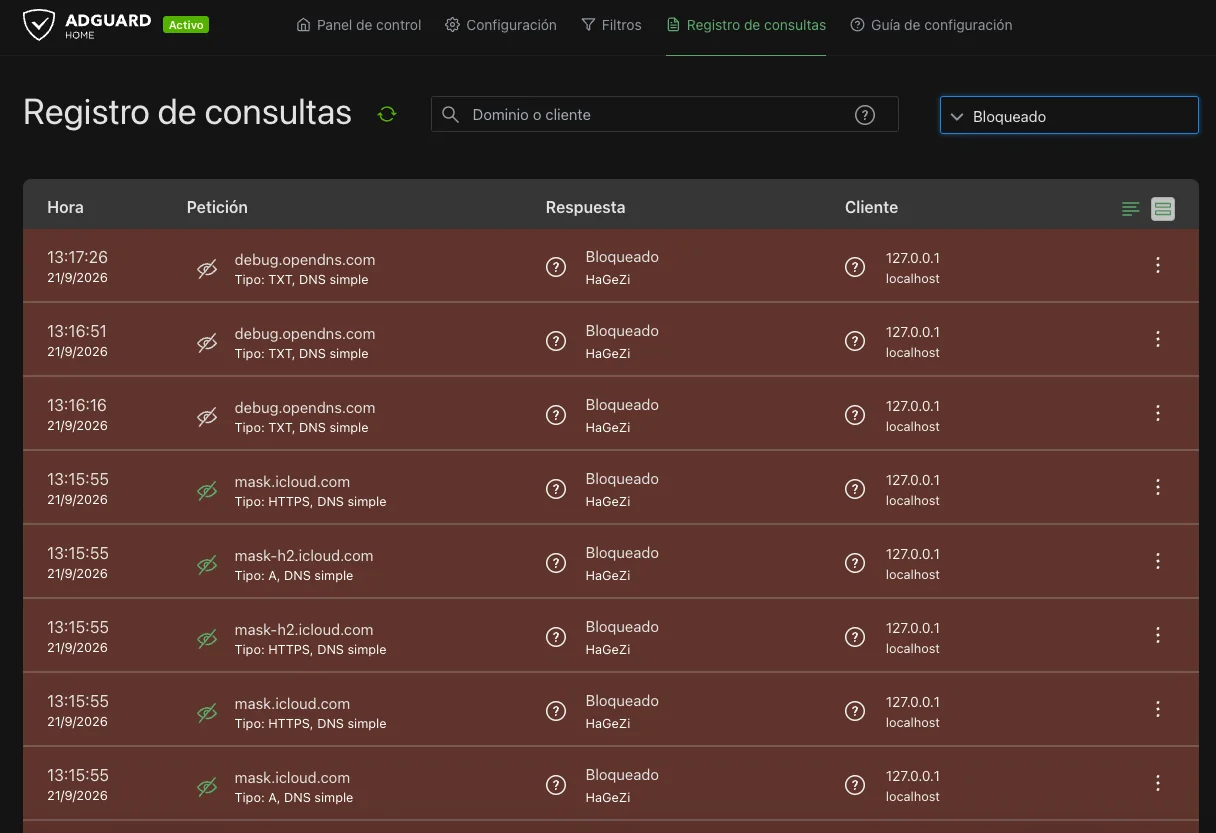Select the 13:16:16 timestamp cell
The image size is (1216, 833).
77,414
